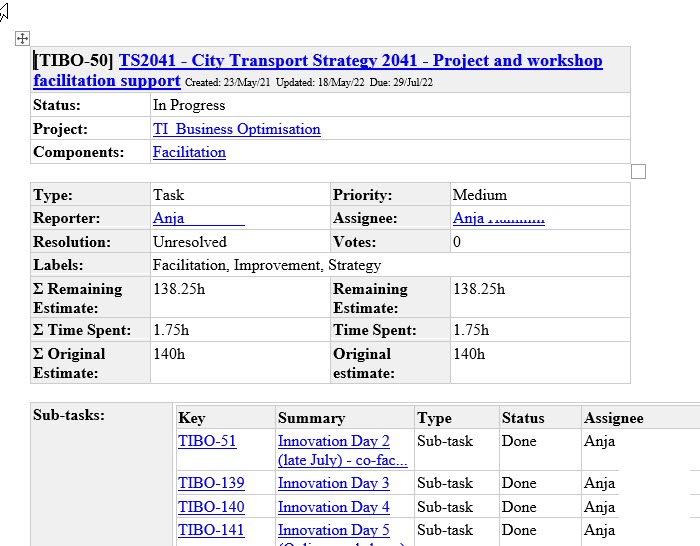Open Innovation Day 3 summary link

tap(333, 483)
